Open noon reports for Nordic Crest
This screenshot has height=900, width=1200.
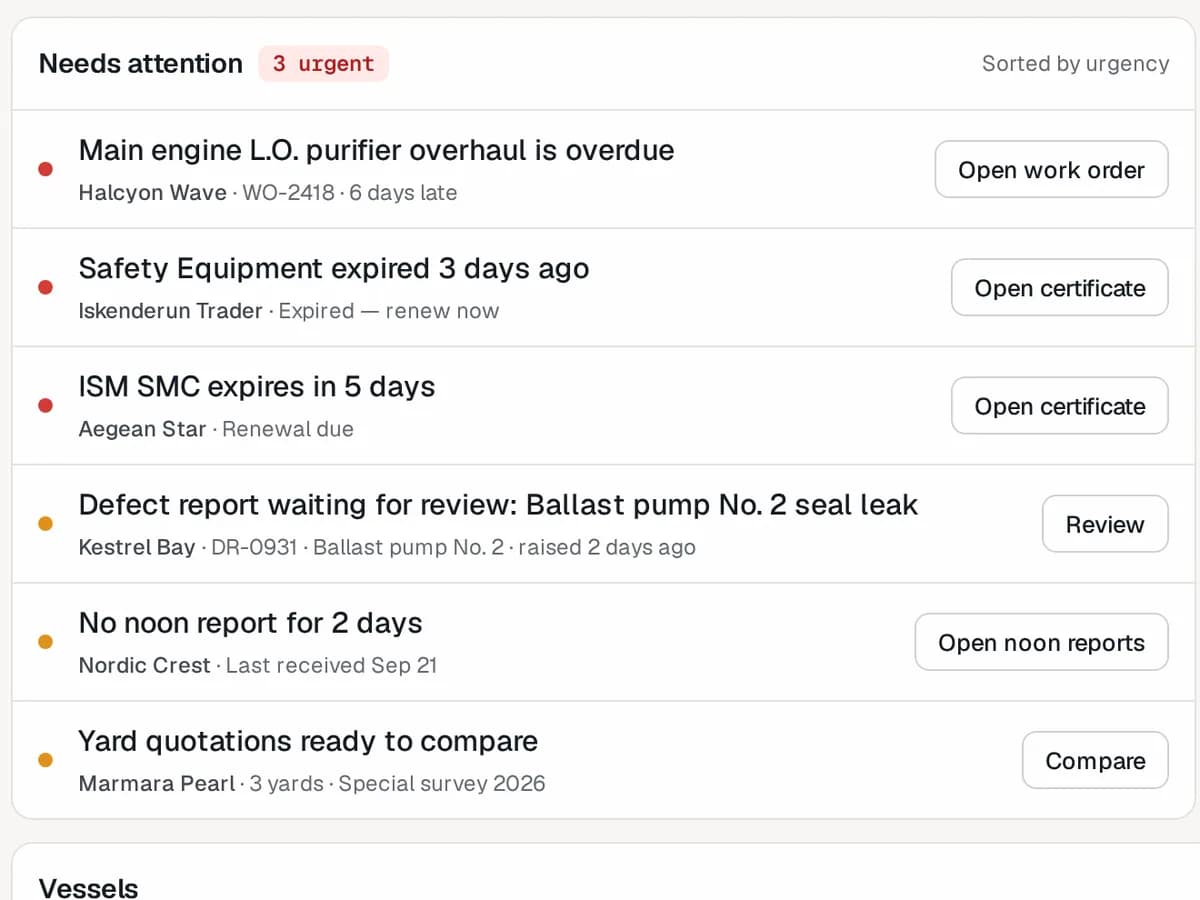click(1041, 641)
